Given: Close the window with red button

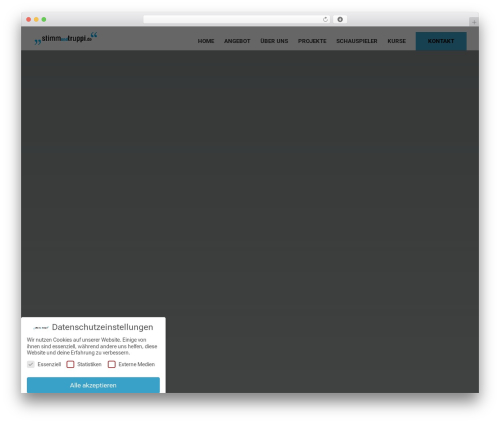Looking at the screenshot, I should coord(29,19).
